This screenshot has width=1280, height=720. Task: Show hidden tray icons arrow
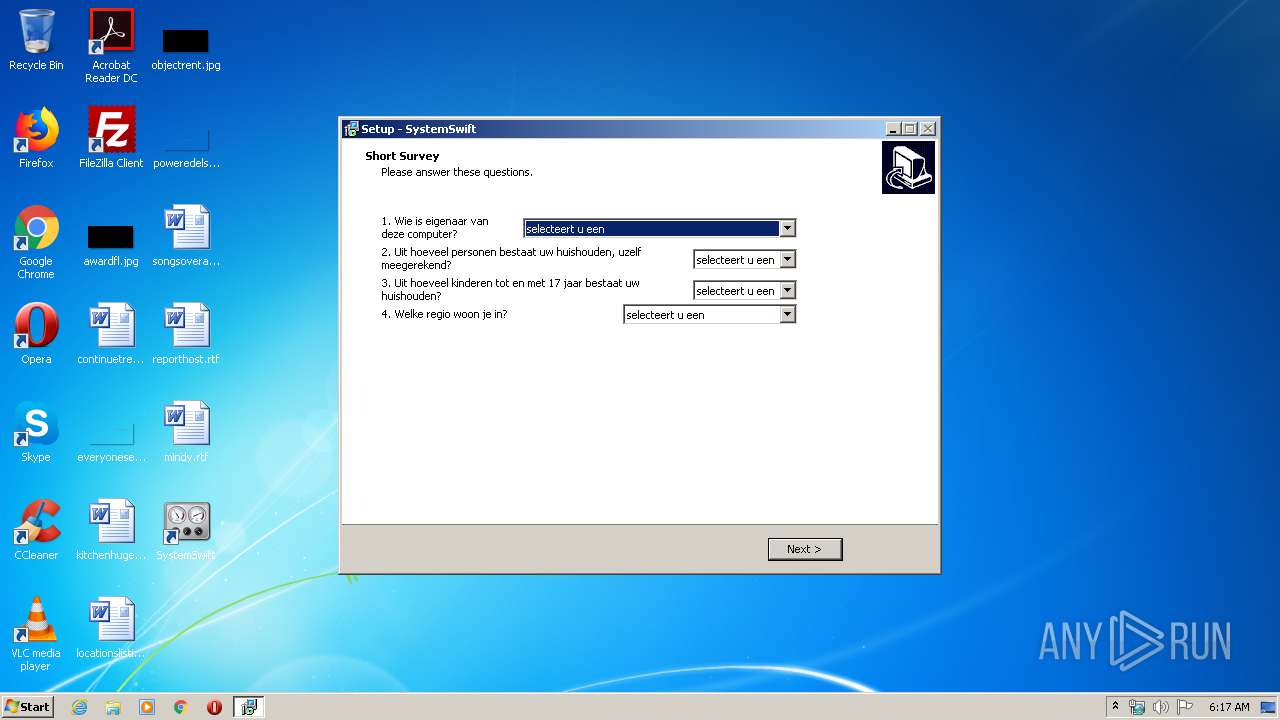pyautogui.click(x=1115, y=707)
